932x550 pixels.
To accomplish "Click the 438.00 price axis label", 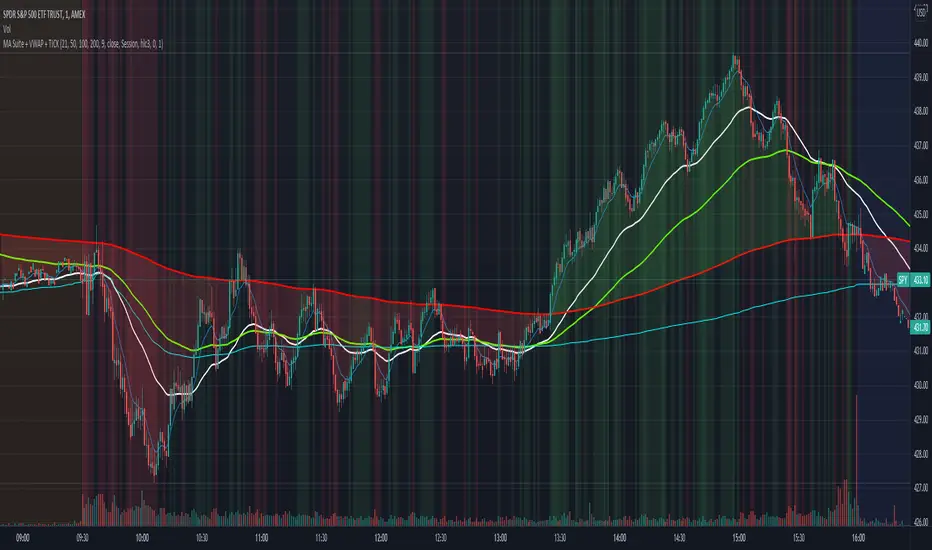I will 921,111.
